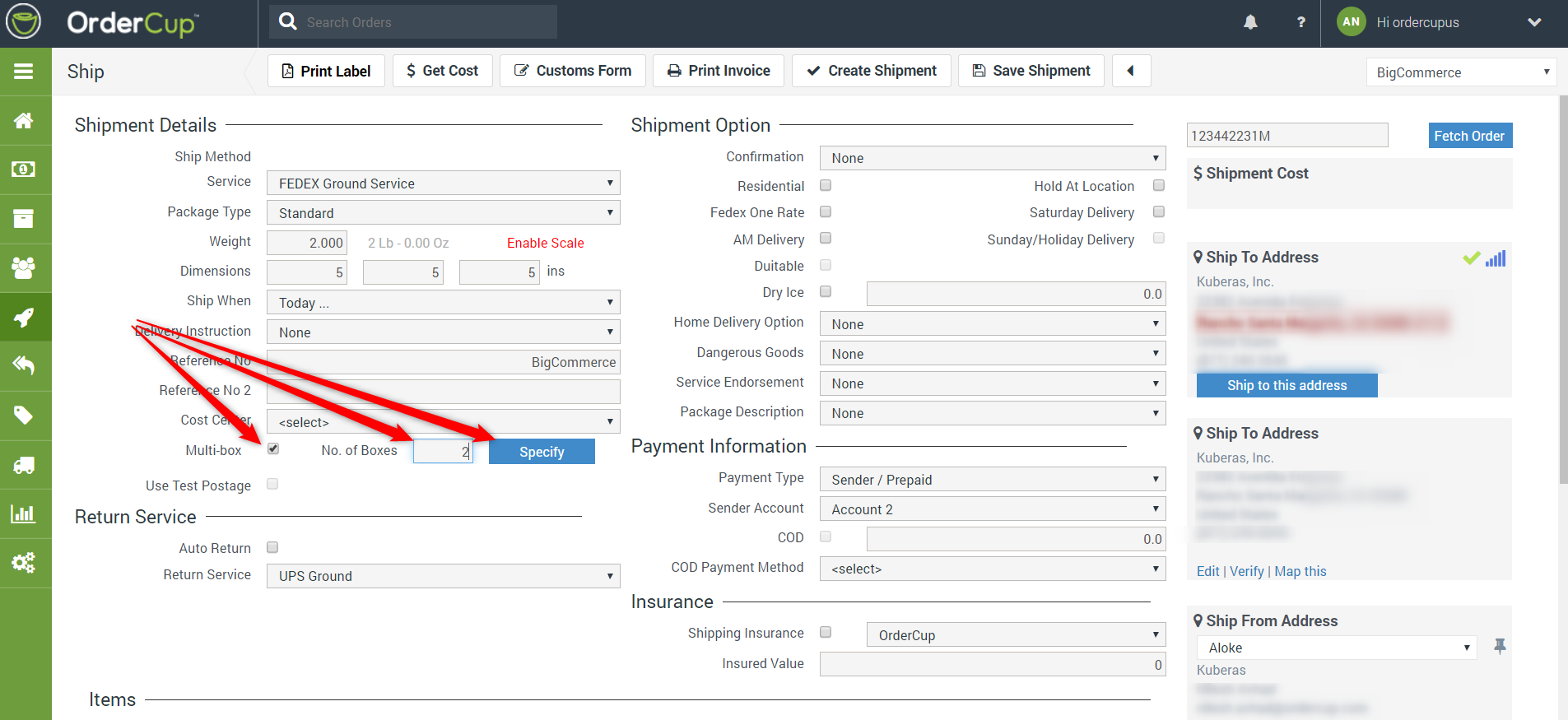
Task: Open BigCommerce store selector dropdown
Action: [1462, 72]
